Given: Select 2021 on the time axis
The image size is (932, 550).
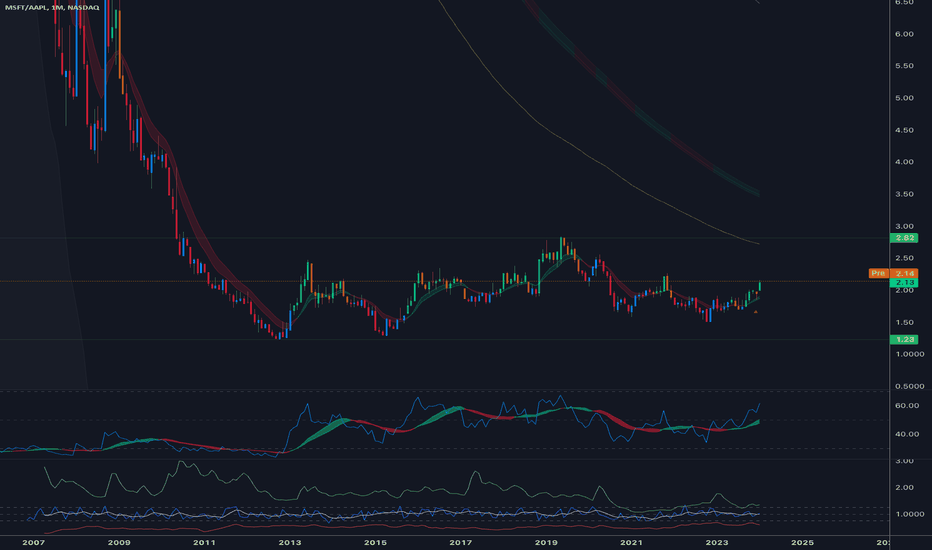Looking at the screenshot, I should 631,542.
